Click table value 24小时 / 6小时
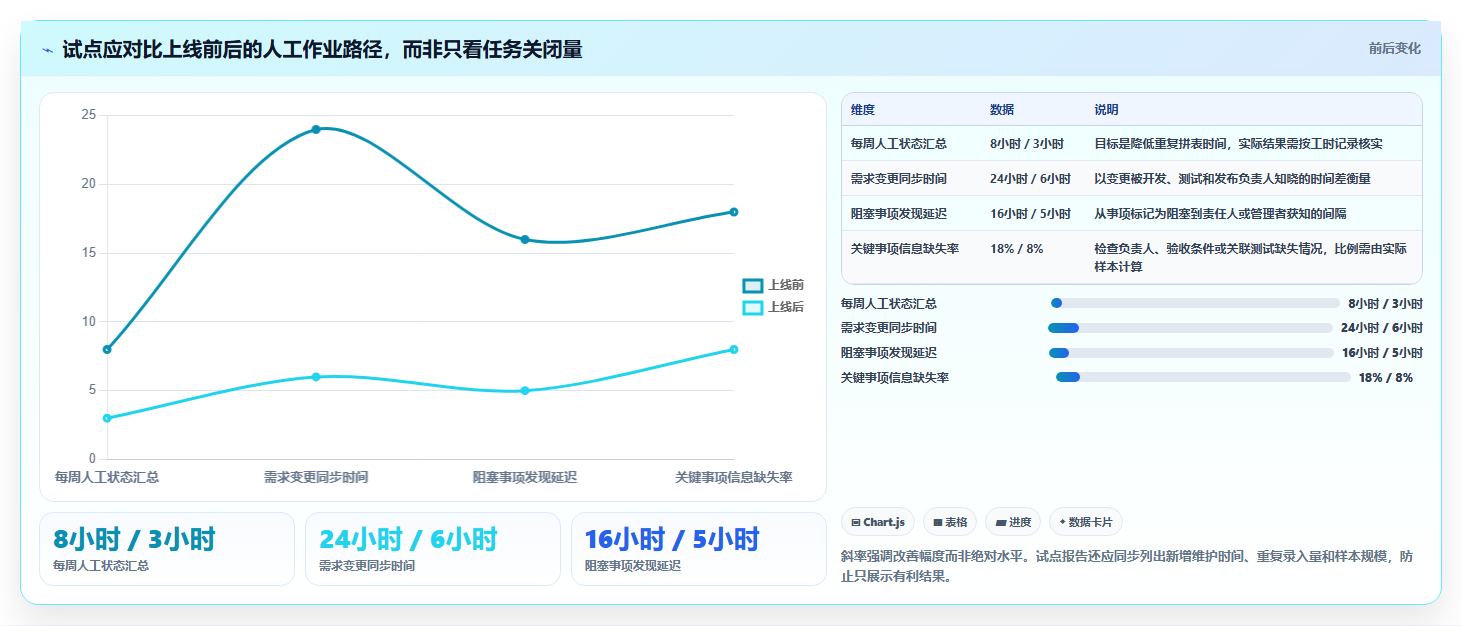This screenshot has height=626, width=1462. pos(1030,179)
